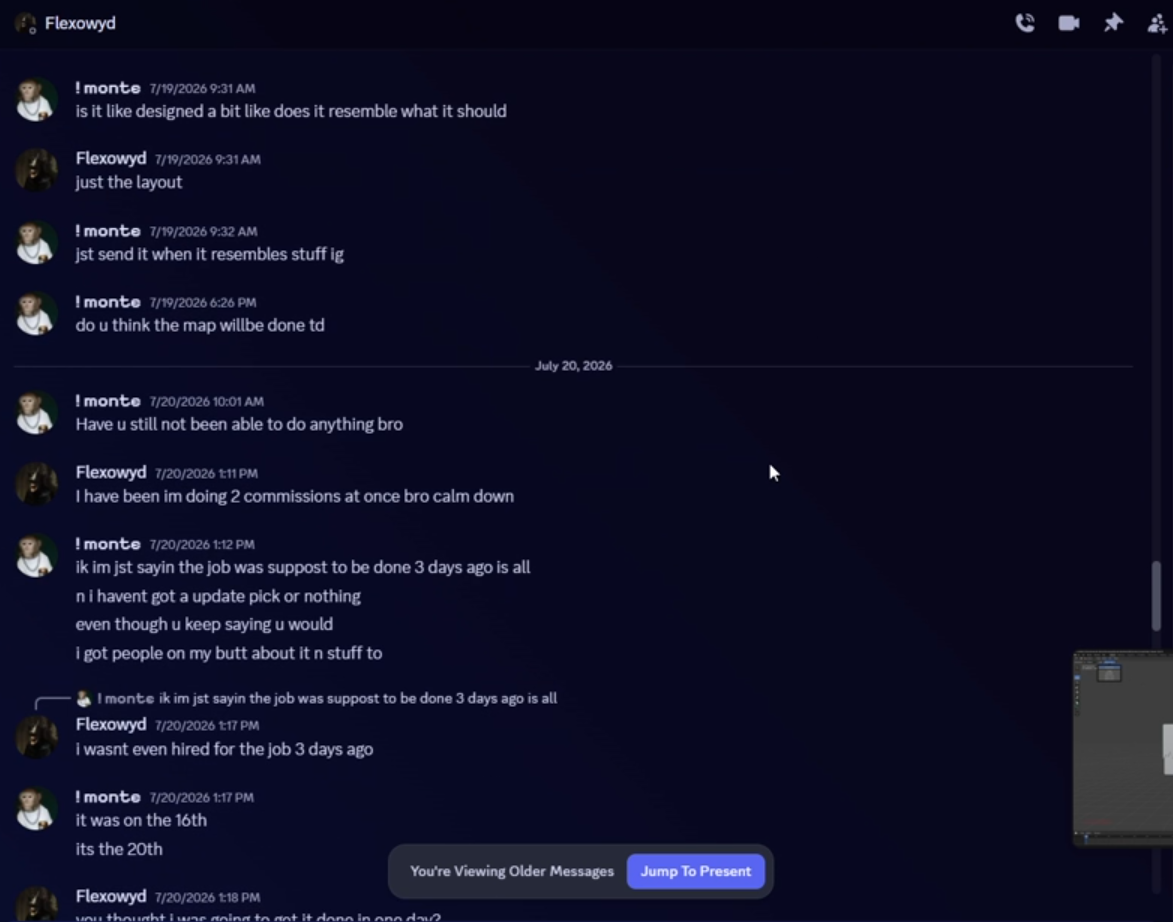Open Flexowyd username in the chat header
The image size is (1173, 922).
[x=80, y=23]
